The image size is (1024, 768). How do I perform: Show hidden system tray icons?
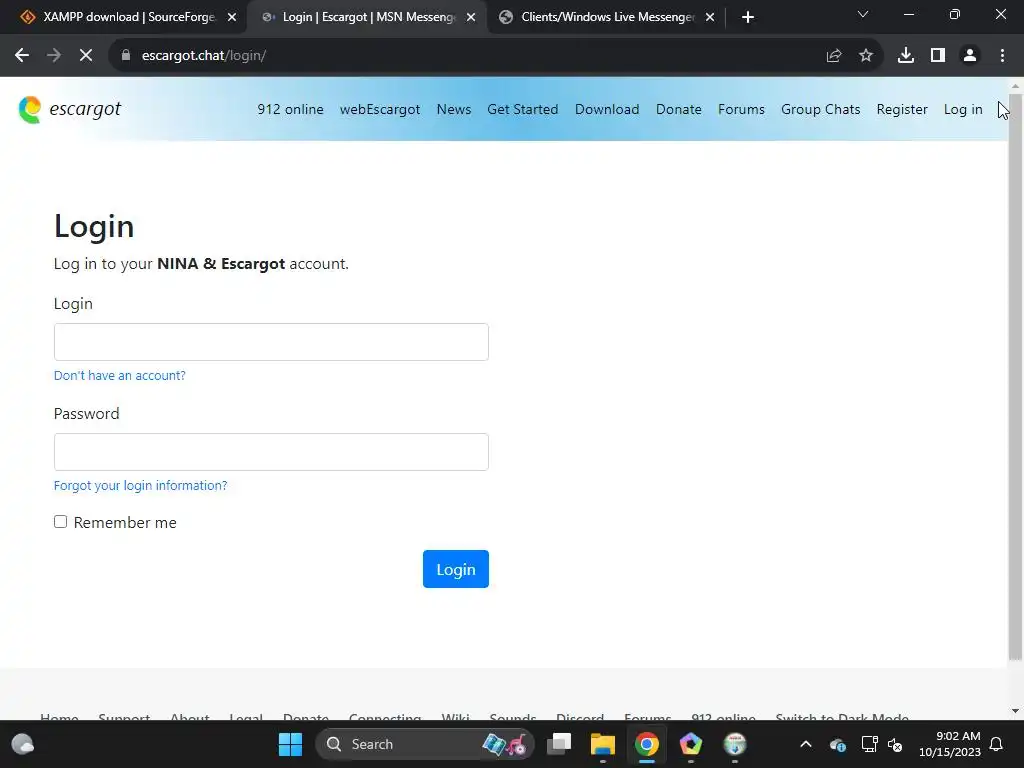[x=806, y=744]
